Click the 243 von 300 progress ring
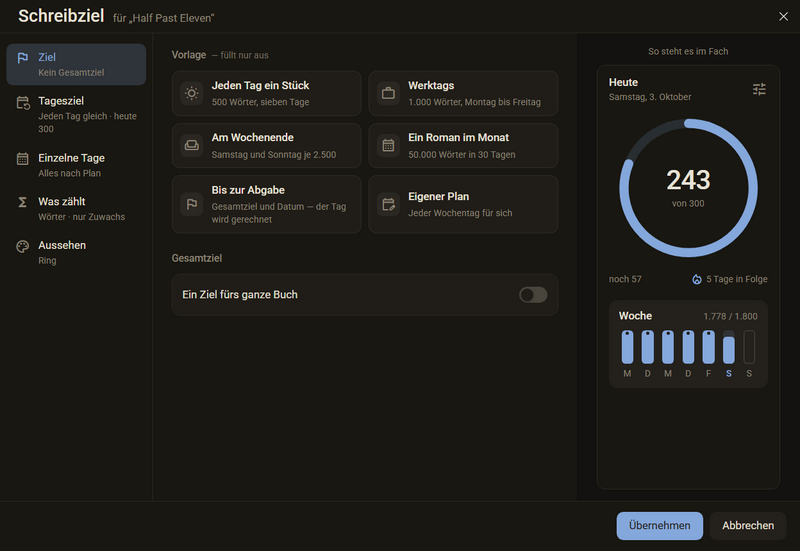This screenshot has height=551, width=800. [688, 188]
